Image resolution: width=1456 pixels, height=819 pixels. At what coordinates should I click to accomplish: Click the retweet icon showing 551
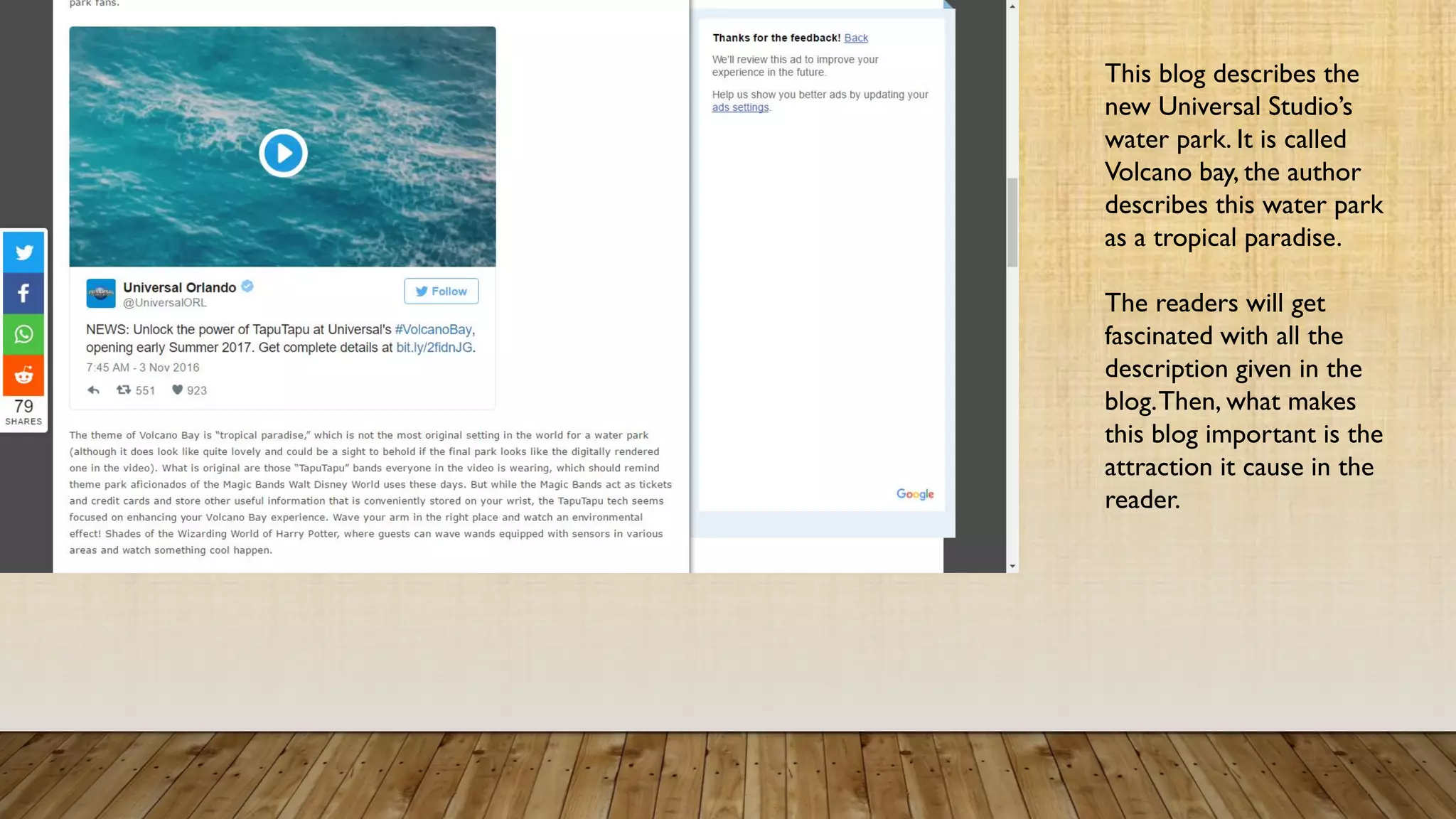click(x=124, y=390)
